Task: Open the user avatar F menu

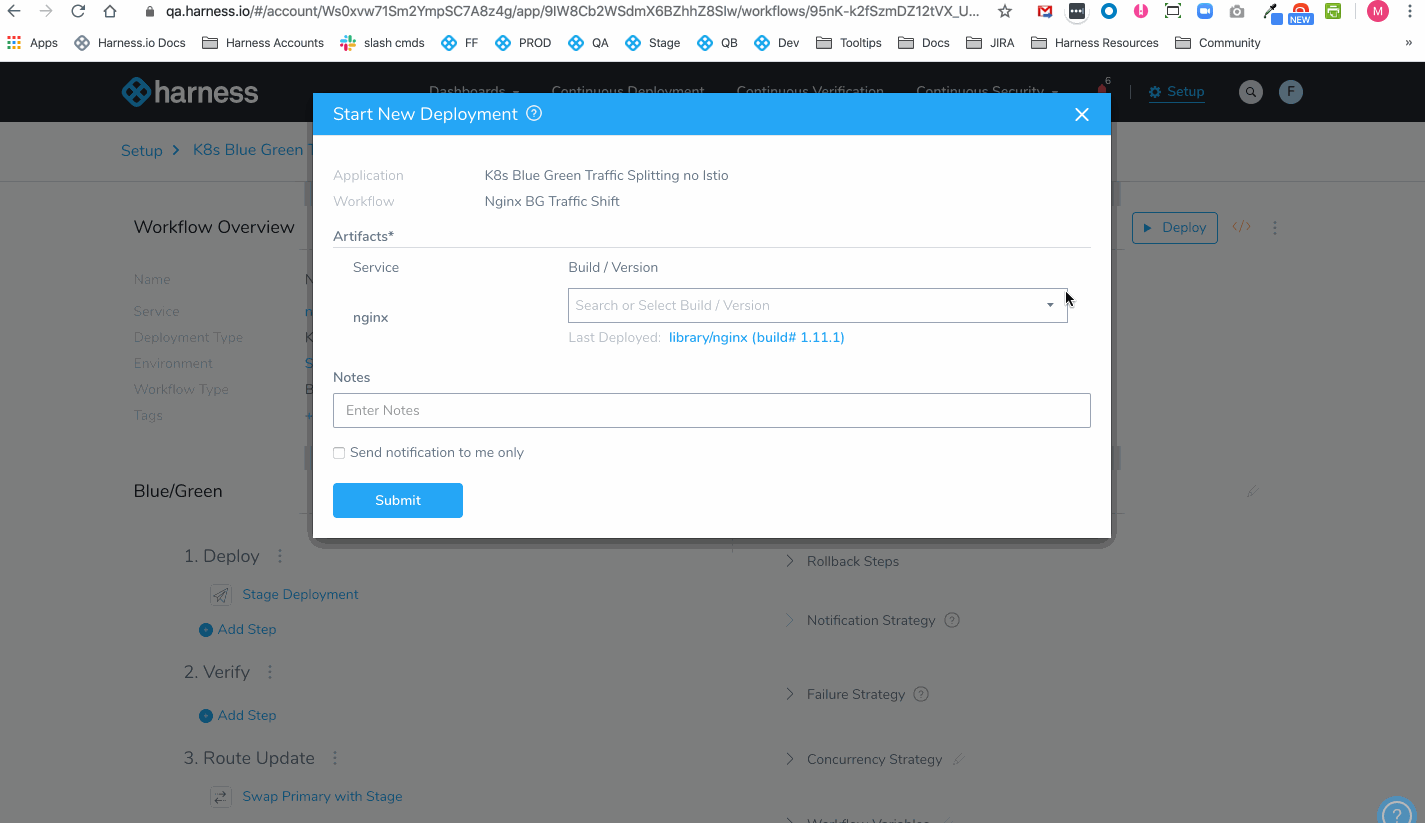Action: [1291, 92]
